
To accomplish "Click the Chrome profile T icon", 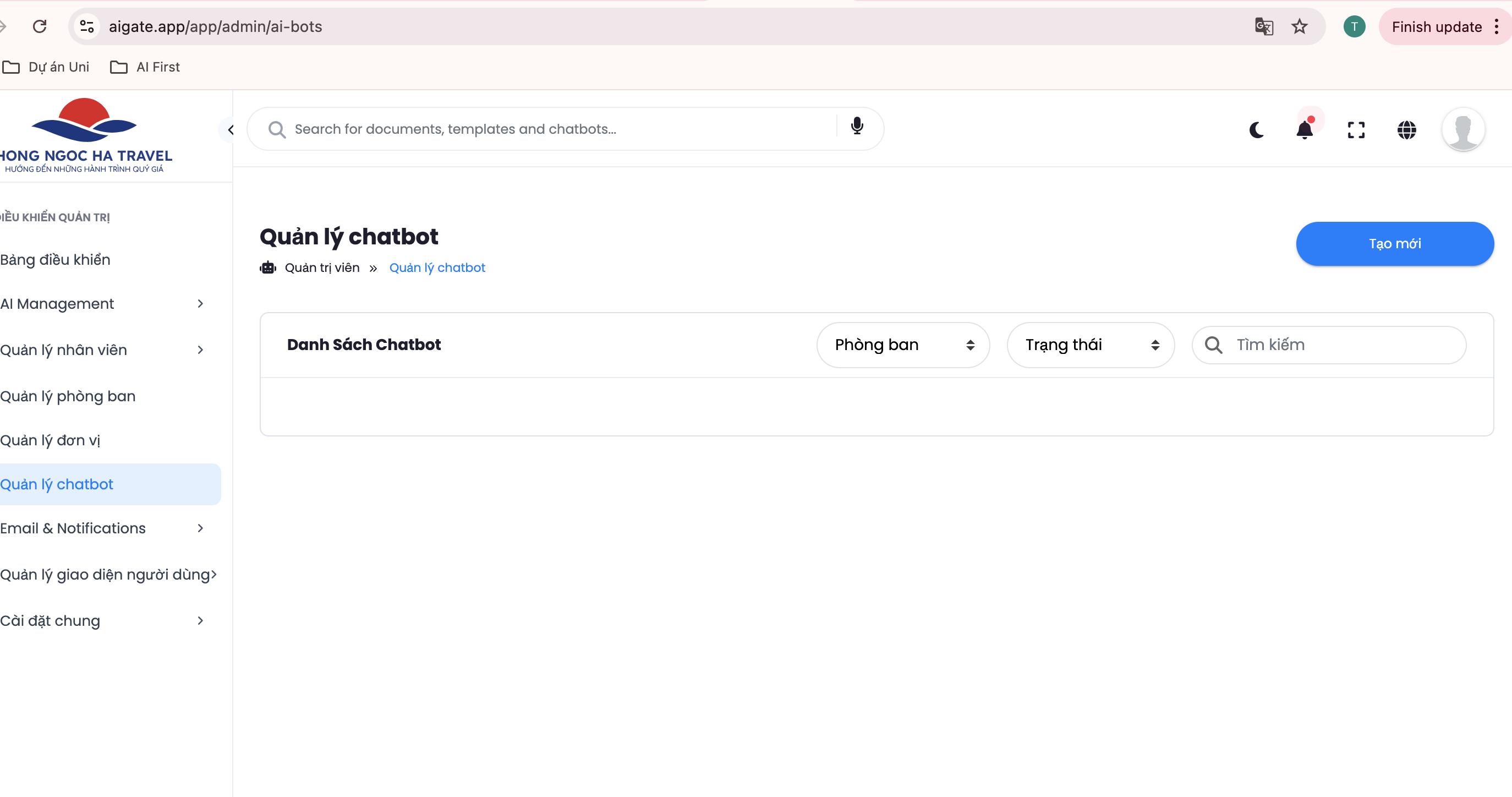I will tap(1354, 26).
